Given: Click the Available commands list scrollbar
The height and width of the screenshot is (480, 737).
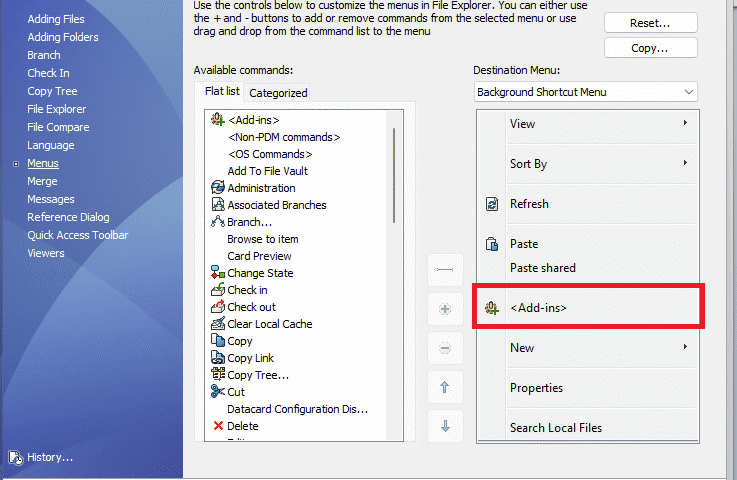Looking at the screenshot, I should click(x=394, y=175).
